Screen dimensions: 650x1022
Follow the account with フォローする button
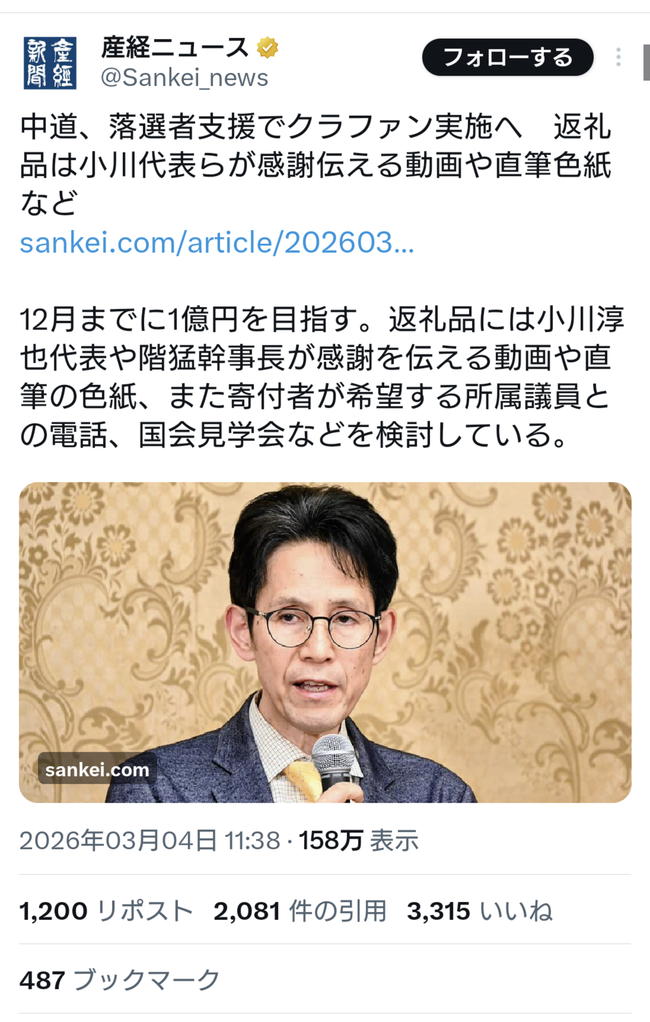tap(508, 57)
